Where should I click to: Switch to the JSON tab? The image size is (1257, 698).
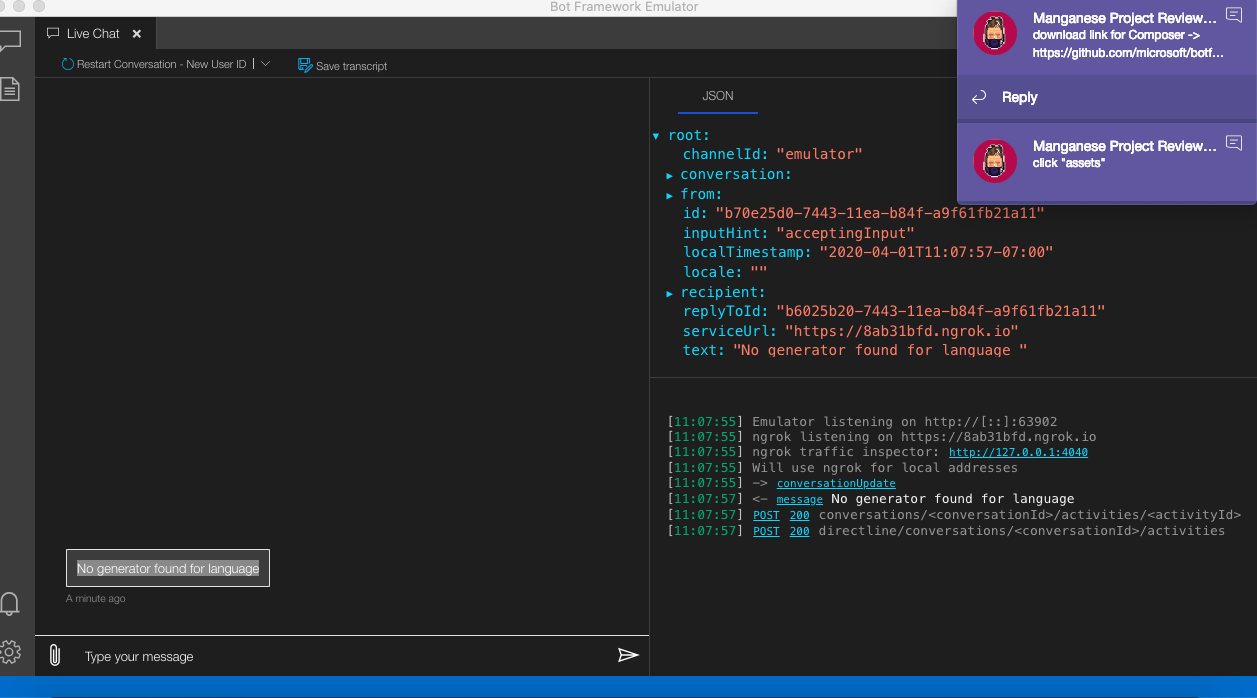click(x=718, y=96)
